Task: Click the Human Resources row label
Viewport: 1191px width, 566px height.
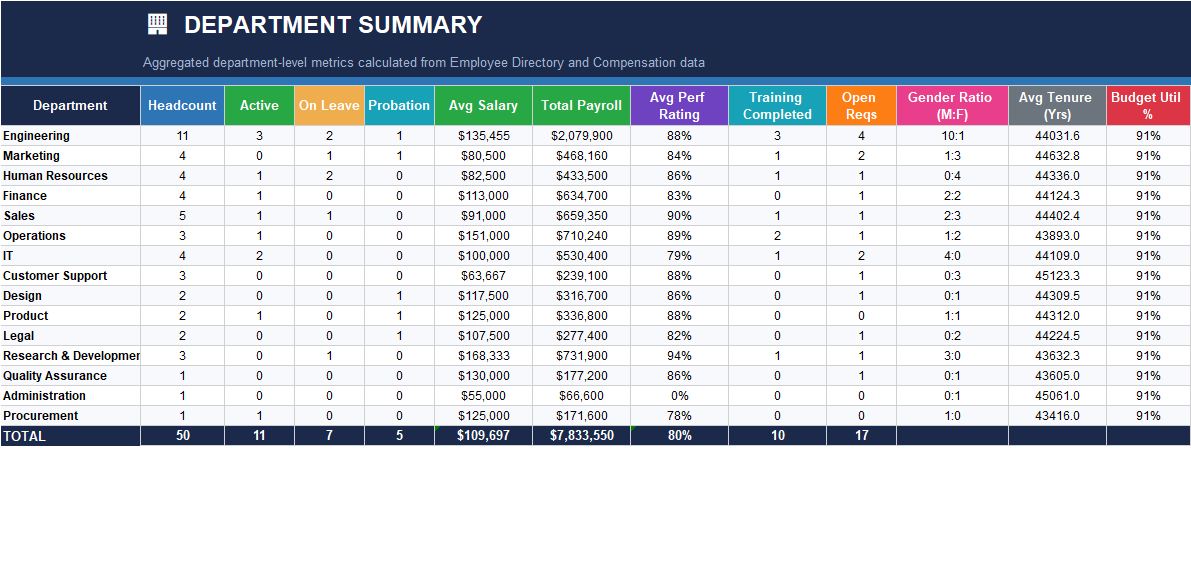Action: point(71,175)
